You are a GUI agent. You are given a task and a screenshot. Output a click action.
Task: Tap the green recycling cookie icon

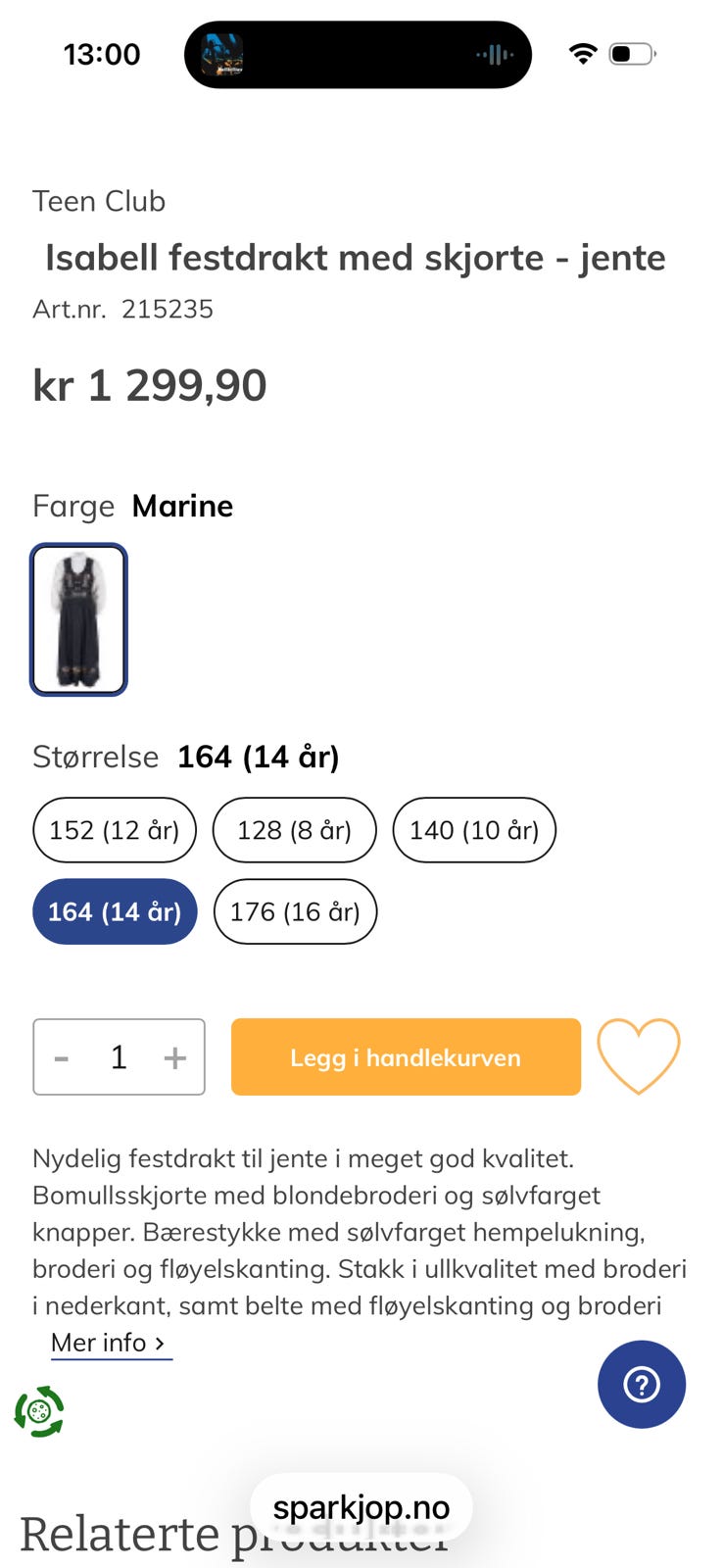[39, 1411]
